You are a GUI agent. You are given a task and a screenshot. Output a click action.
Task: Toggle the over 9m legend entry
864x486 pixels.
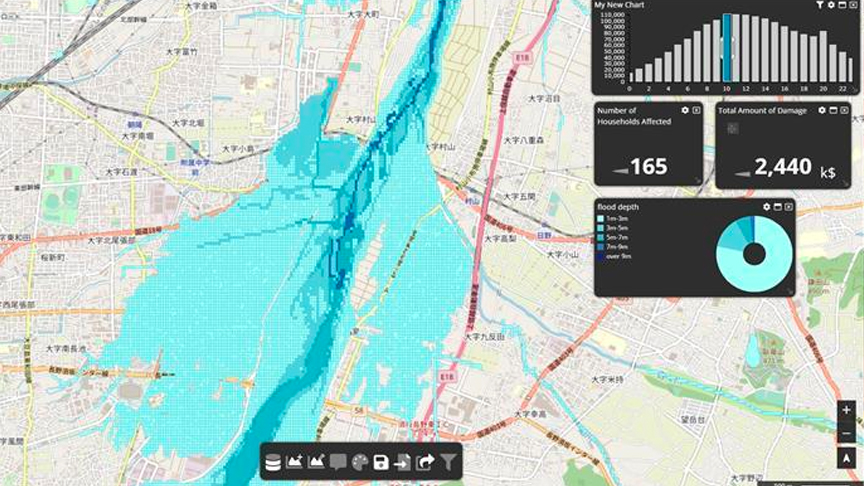coord(614,256)
